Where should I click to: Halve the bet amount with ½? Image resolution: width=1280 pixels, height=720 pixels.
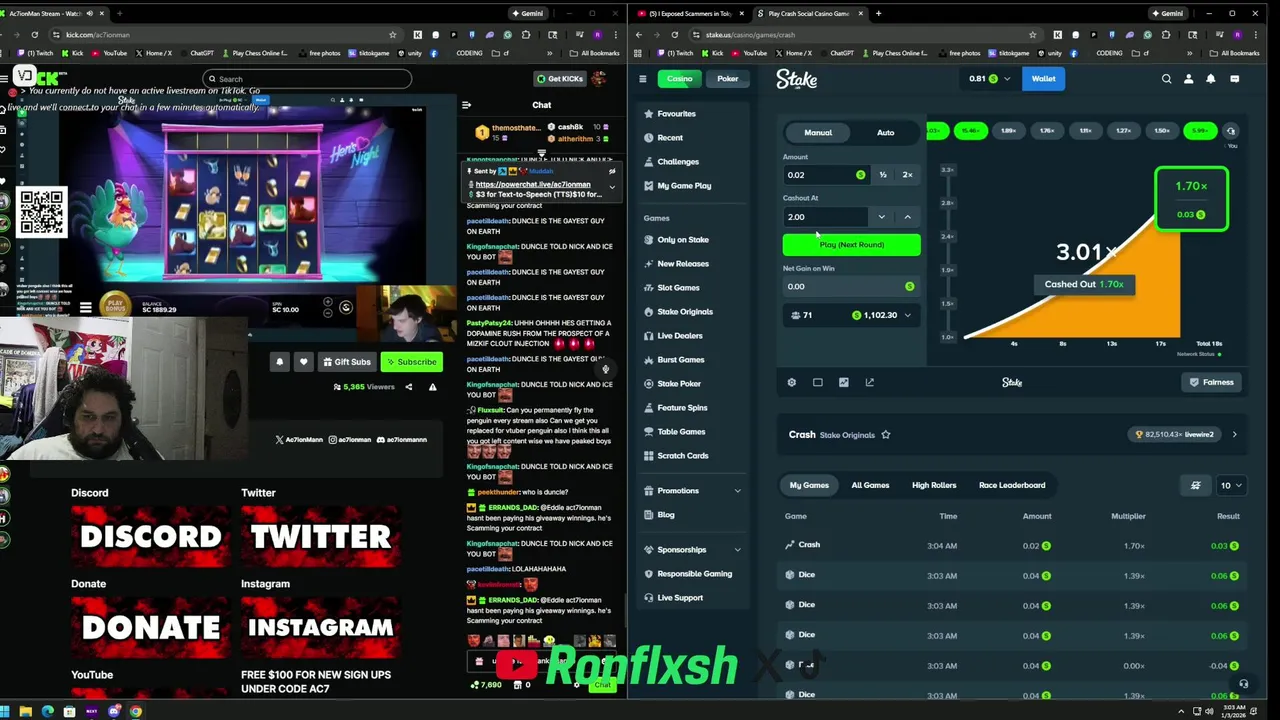click(x=883, y=175)
